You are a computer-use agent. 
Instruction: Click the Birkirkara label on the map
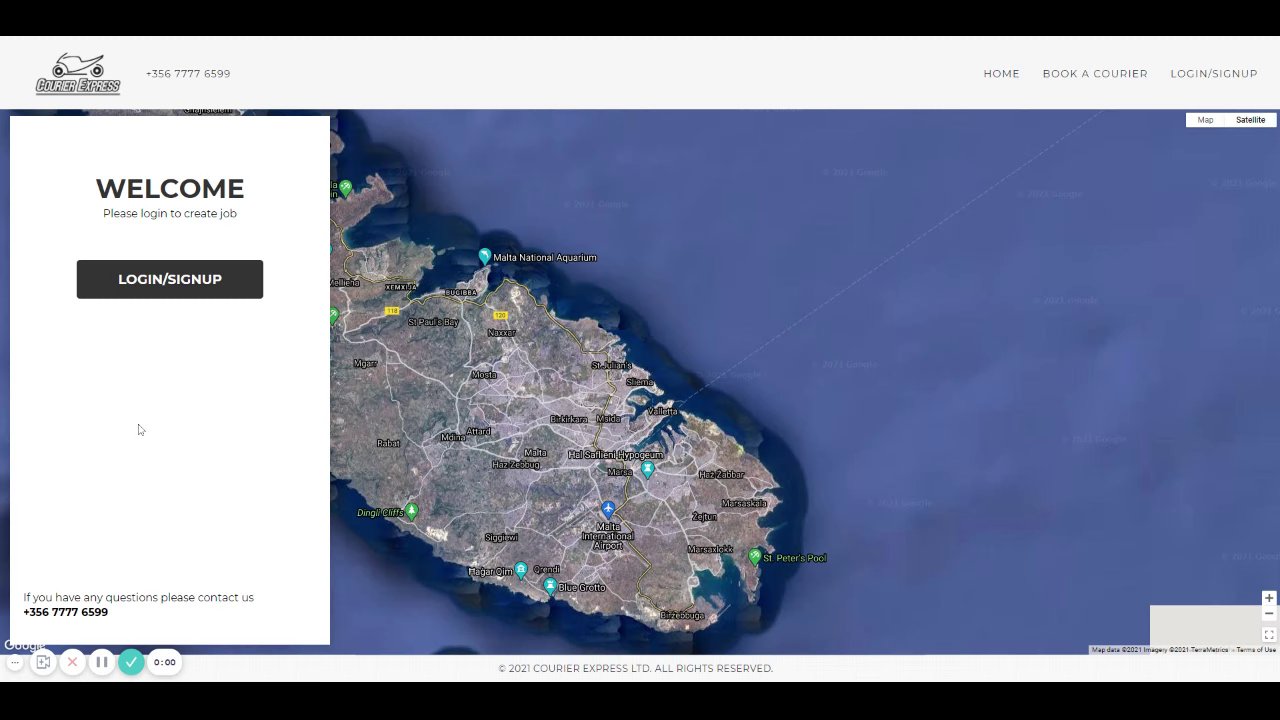pos(569,419)
